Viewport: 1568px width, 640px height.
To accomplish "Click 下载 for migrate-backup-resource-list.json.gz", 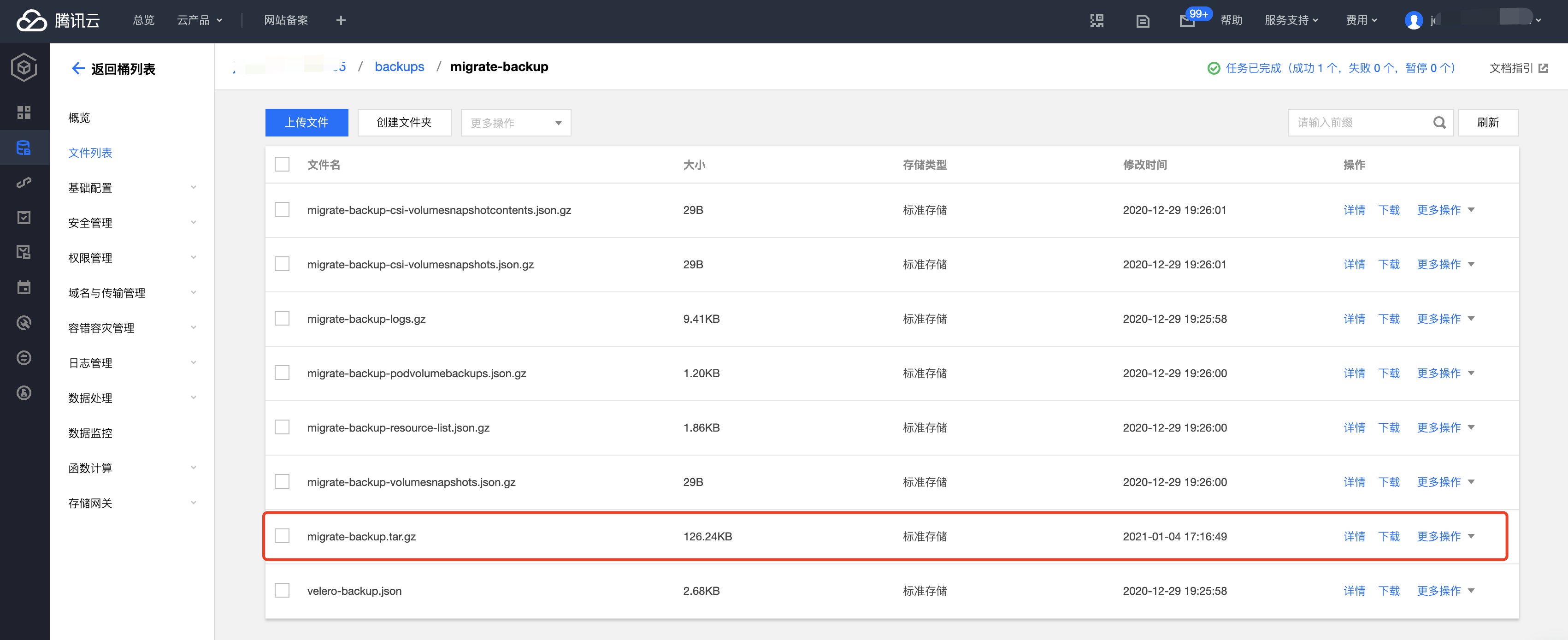I will [x=1389, y=428].
